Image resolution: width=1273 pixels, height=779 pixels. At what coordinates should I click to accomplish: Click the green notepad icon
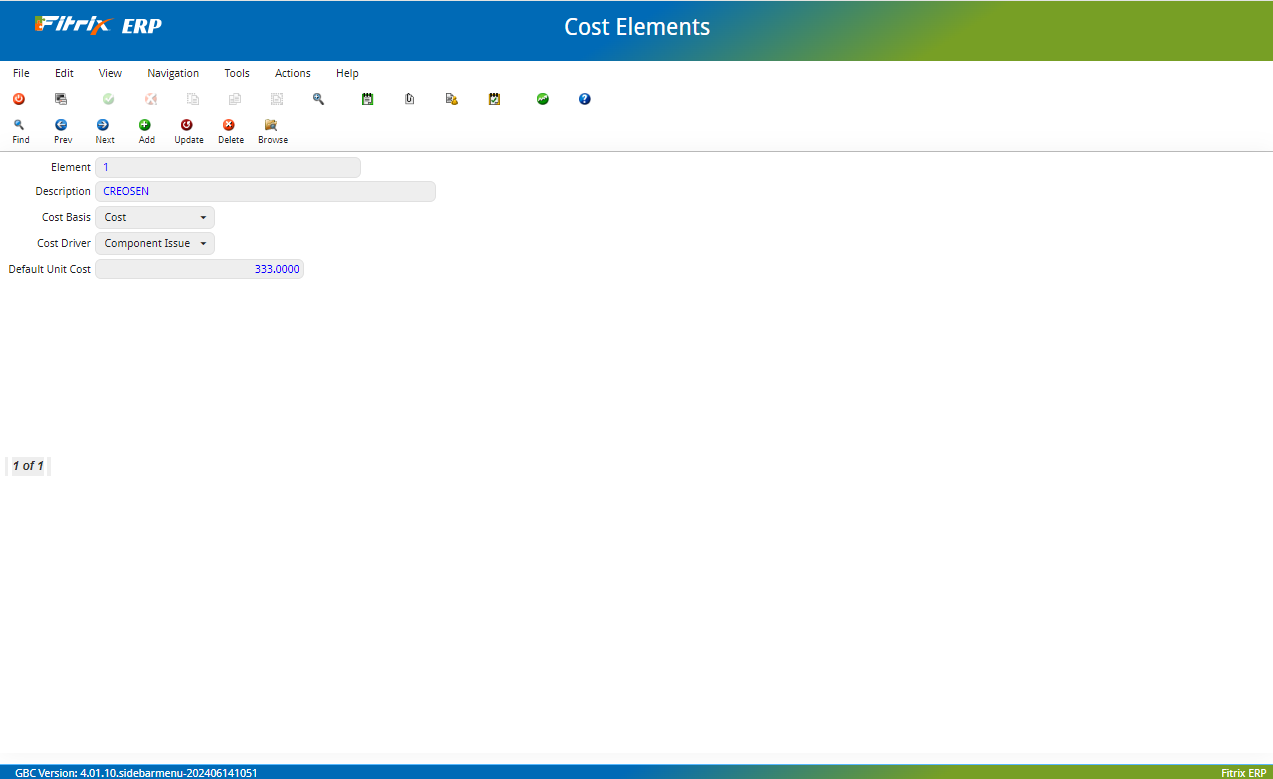coord(367,99)
